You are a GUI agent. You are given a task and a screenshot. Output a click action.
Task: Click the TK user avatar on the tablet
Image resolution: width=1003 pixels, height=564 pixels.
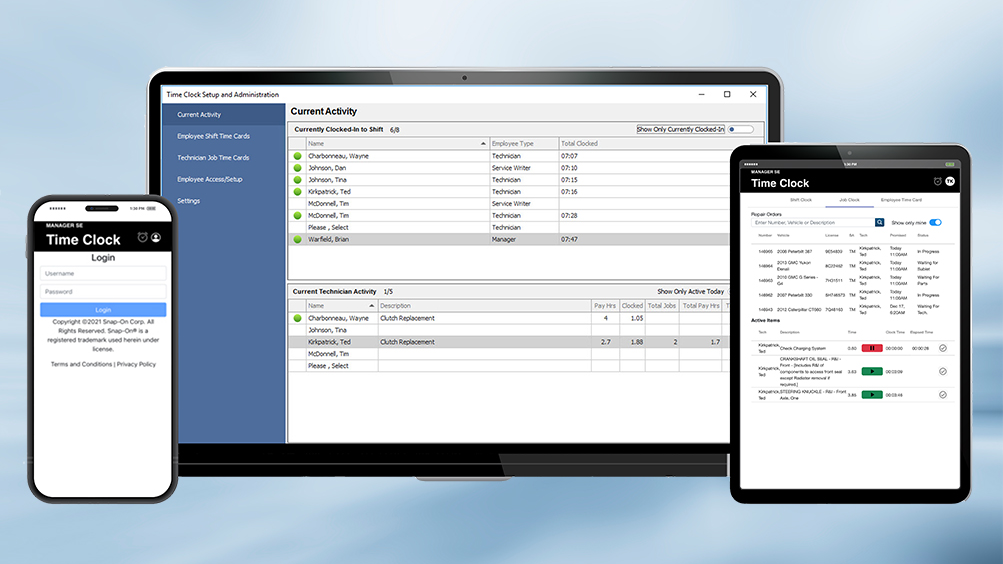tap(950, 181)
